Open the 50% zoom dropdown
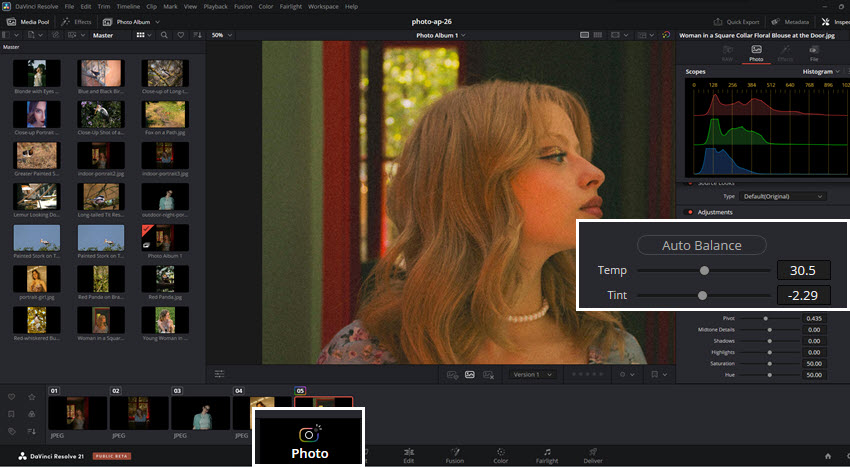 222,35
